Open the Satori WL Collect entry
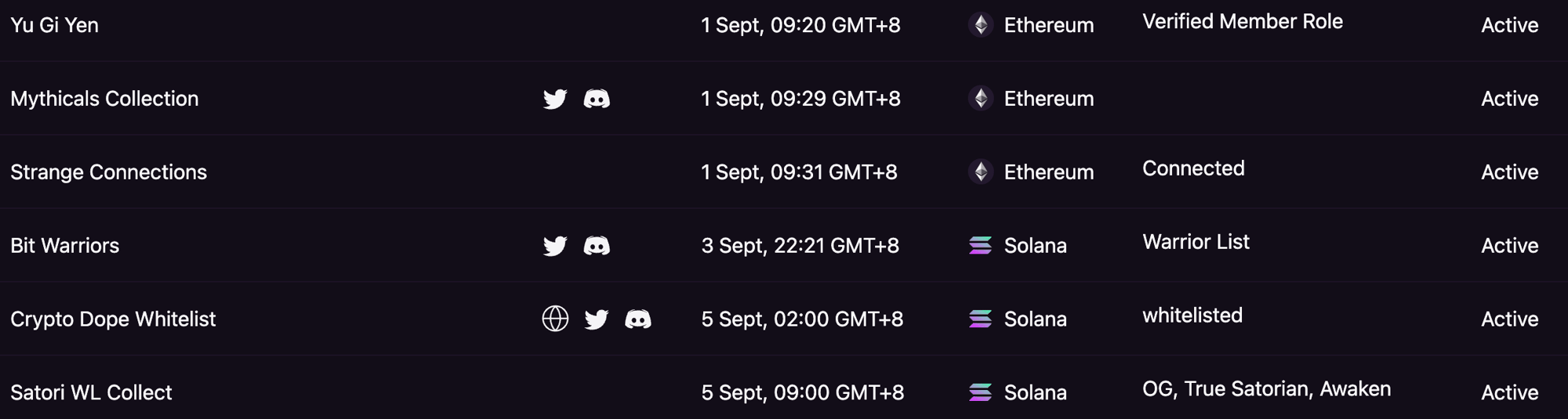The image size is (1568, 419). tap(91, 392)
